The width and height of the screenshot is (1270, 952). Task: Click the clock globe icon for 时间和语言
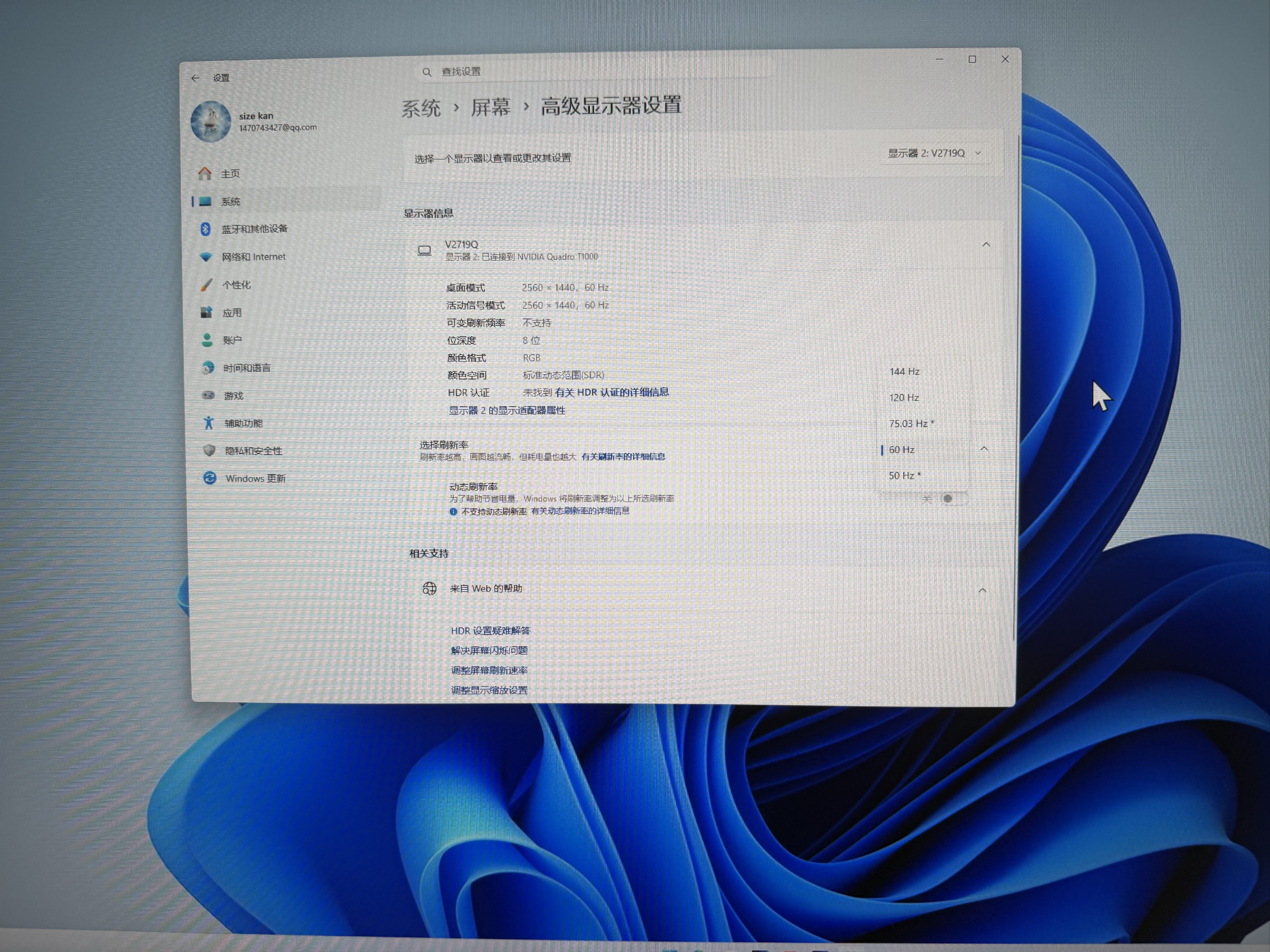click(208, 368)
